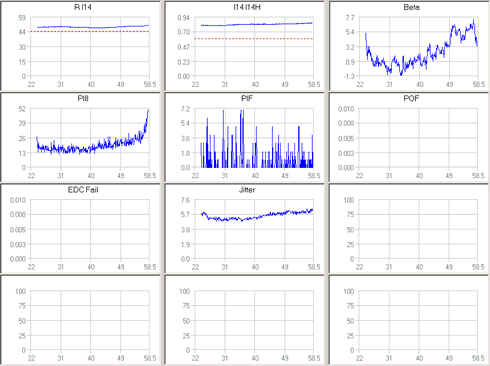Select the EDC Fail chart
The height and width of the screenshot is (366, 490).
click(x=80, y=228)
